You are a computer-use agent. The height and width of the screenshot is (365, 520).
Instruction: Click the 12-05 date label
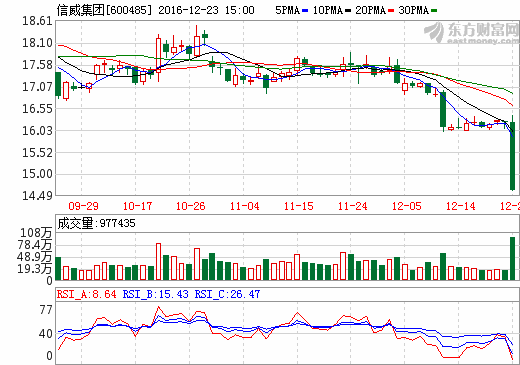407,206
